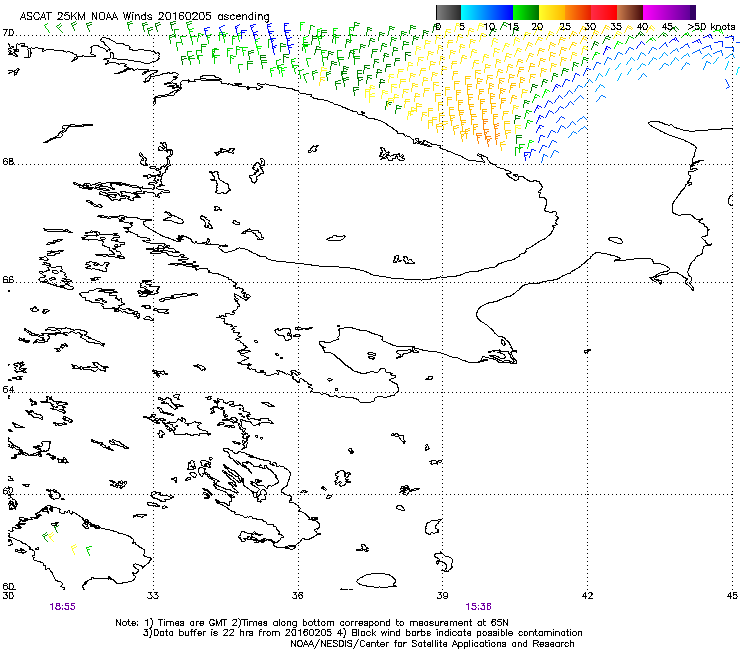740x650 pixels.
Task: Click the longitude label '36'
Action: click(x=297, y=596)
